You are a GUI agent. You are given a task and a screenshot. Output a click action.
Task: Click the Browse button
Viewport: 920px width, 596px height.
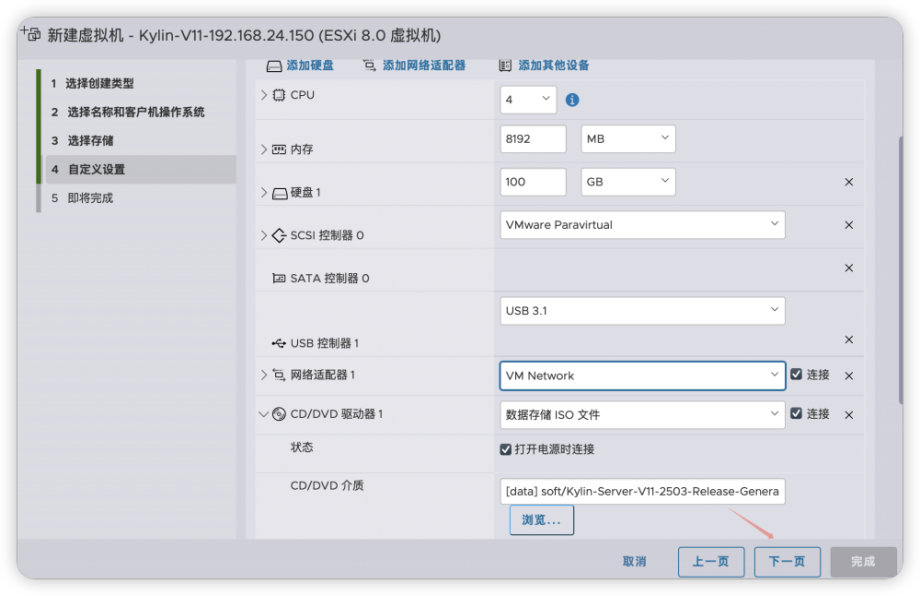542,520
